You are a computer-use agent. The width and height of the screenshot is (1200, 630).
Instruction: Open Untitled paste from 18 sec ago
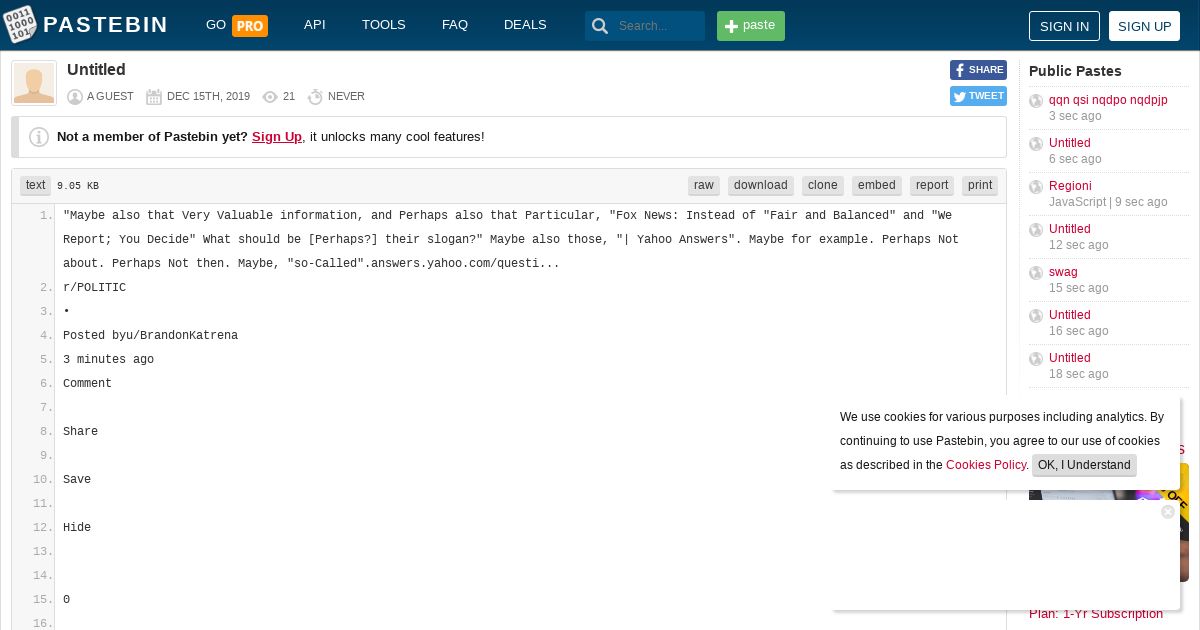[1070, 358]
